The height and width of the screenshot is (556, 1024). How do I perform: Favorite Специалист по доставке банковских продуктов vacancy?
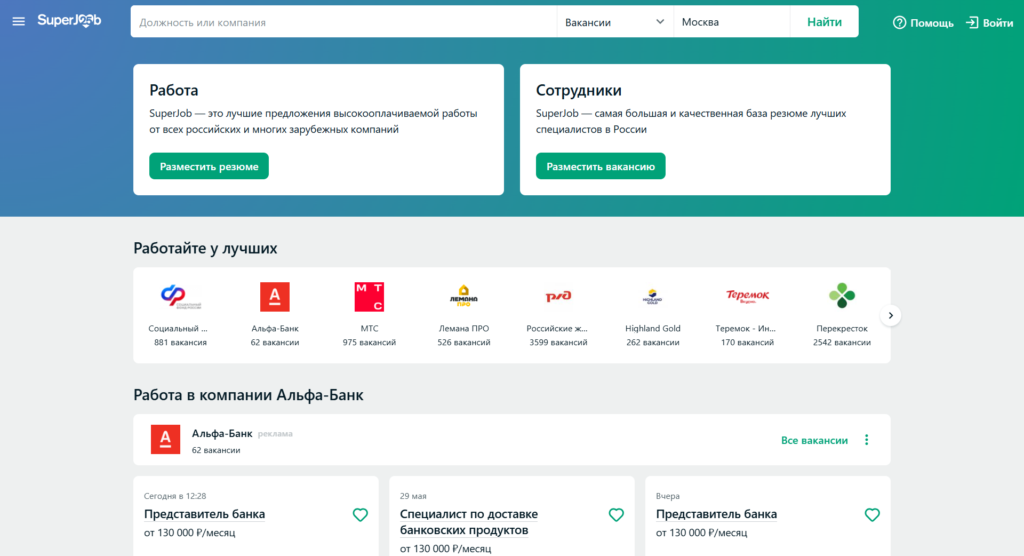click(616, 515)
